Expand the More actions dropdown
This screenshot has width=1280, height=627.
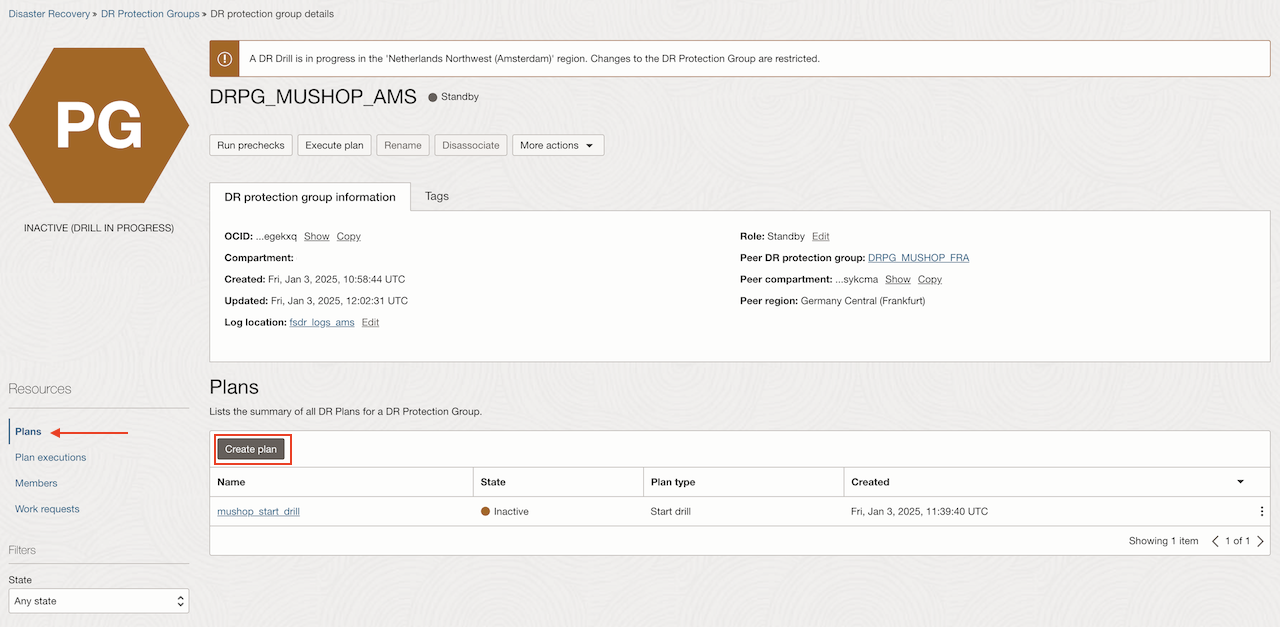point(557,145)
